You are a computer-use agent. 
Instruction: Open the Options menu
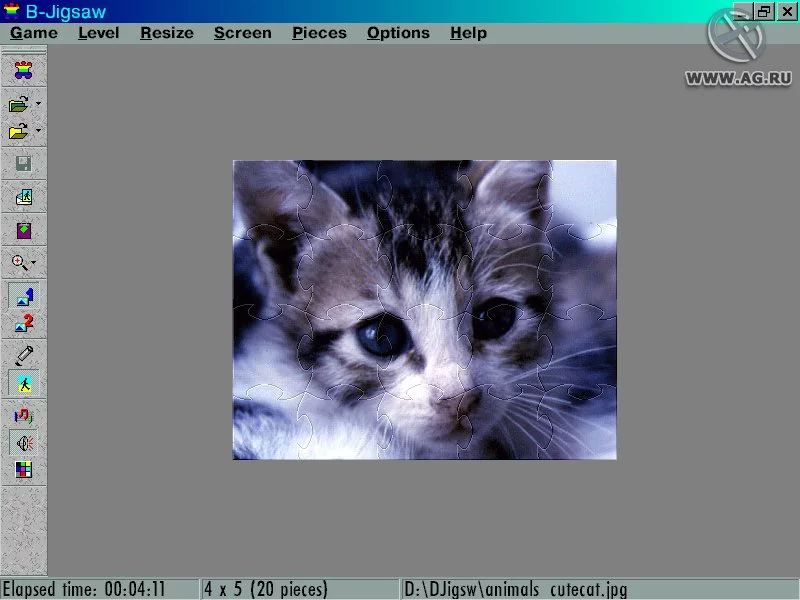[398, 33]
